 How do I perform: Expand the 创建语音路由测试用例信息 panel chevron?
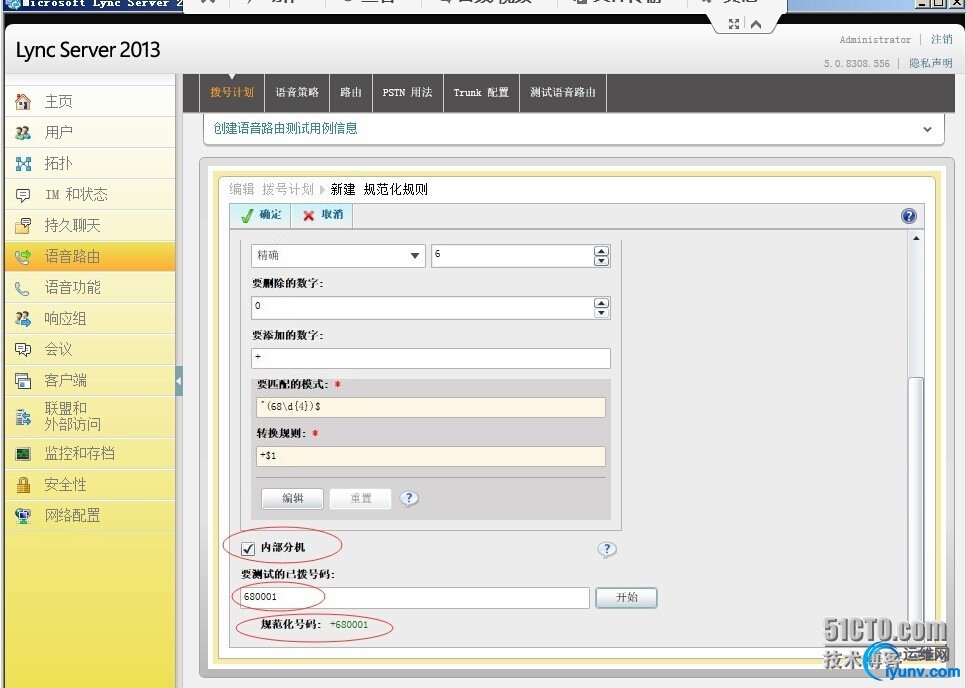tap(927, 129)
